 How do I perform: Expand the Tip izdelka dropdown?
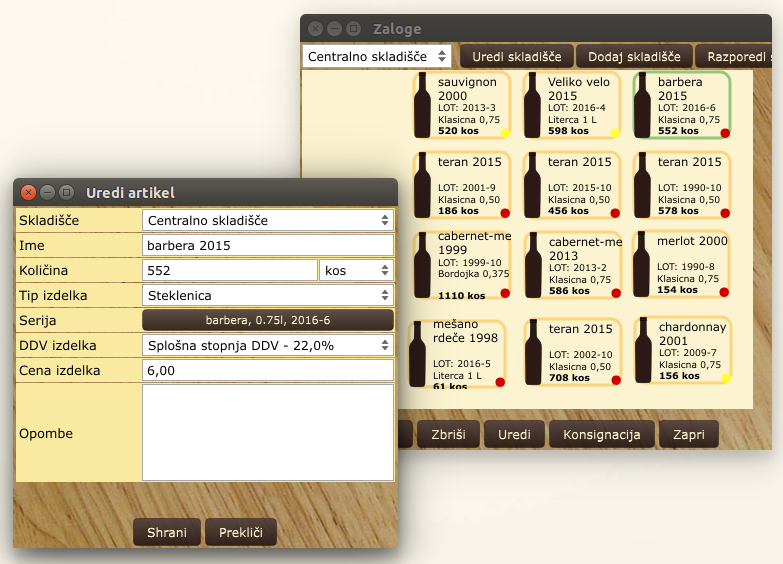click(x=267, y=295)
